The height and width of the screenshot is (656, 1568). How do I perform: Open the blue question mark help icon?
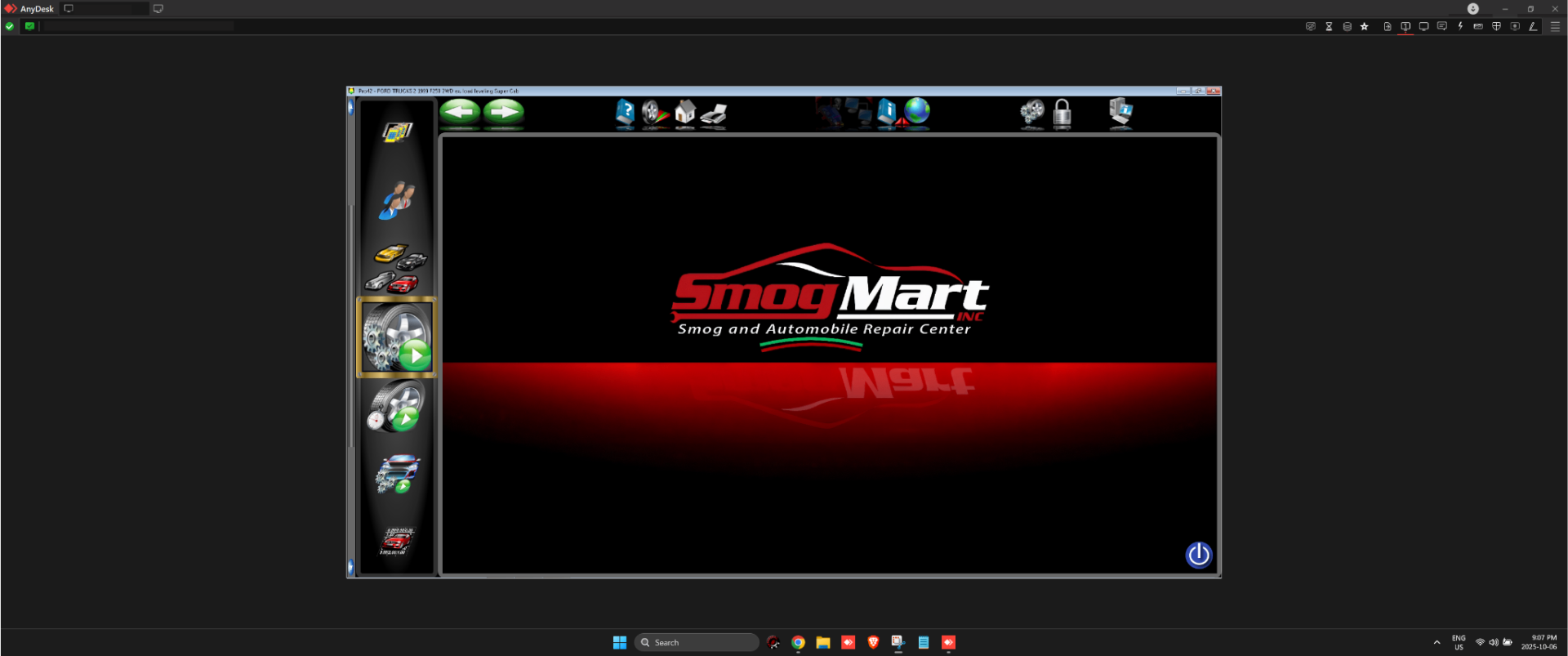coord(625,113)
